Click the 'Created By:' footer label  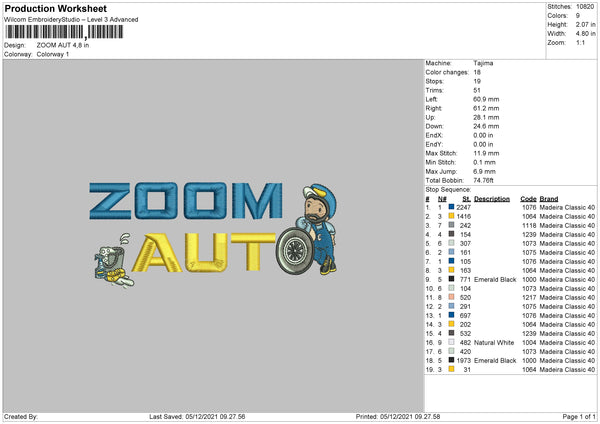(21, 416)
